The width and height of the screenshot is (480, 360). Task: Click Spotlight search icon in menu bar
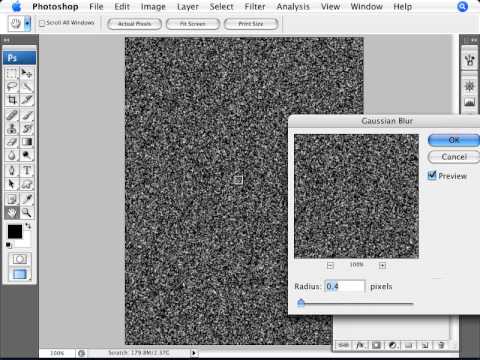point(462,6)
